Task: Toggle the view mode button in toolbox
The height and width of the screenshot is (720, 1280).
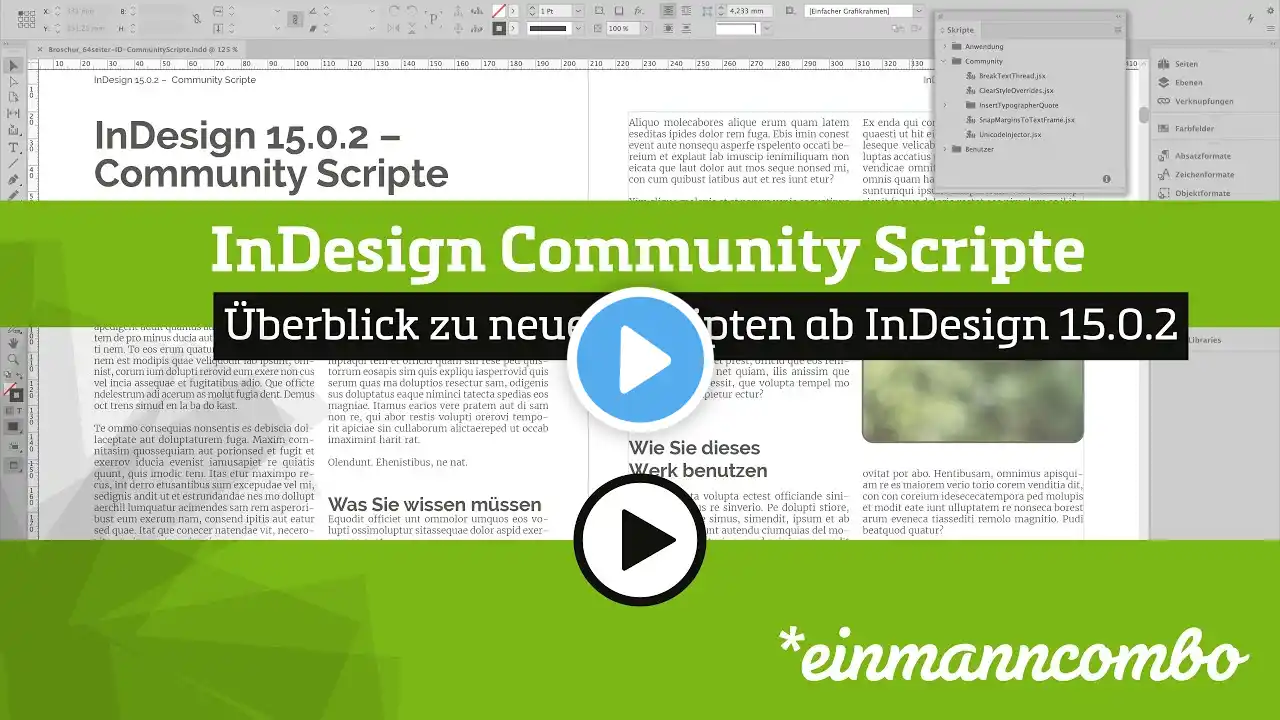Action: pyautogui.click(x=14, y=465)
